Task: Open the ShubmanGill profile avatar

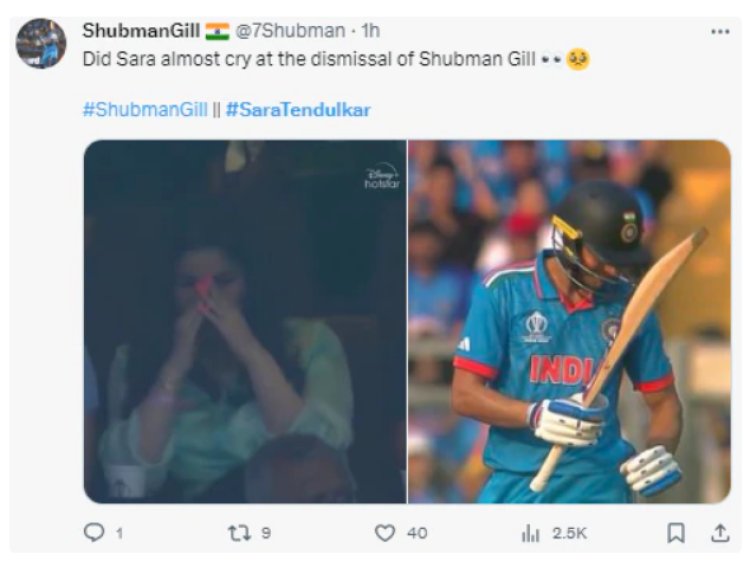Action: click(41, 44)
